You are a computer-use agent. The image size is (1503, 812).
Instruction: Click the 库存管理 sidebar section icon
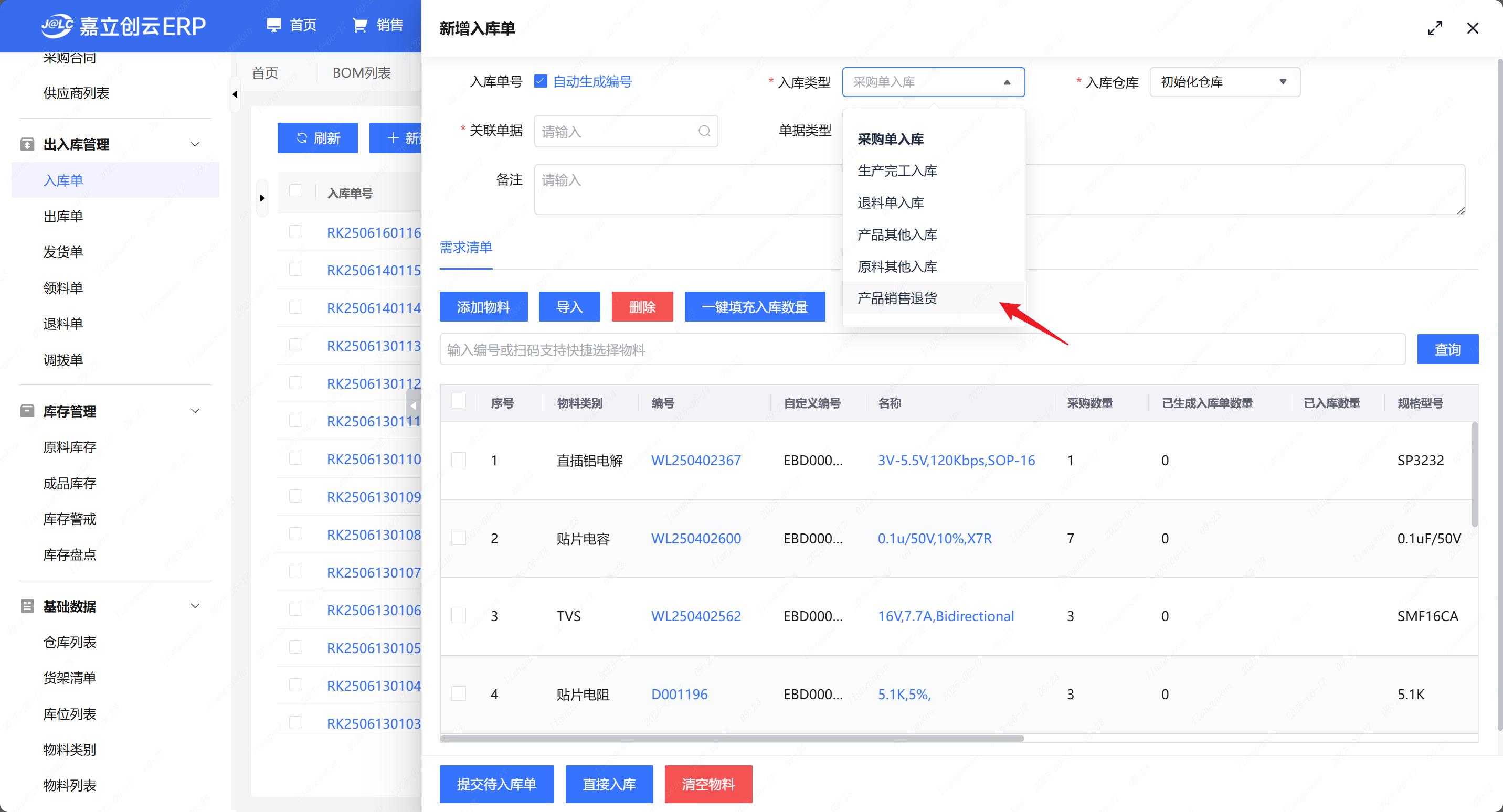pyautogui.click(x=27, y=411)
